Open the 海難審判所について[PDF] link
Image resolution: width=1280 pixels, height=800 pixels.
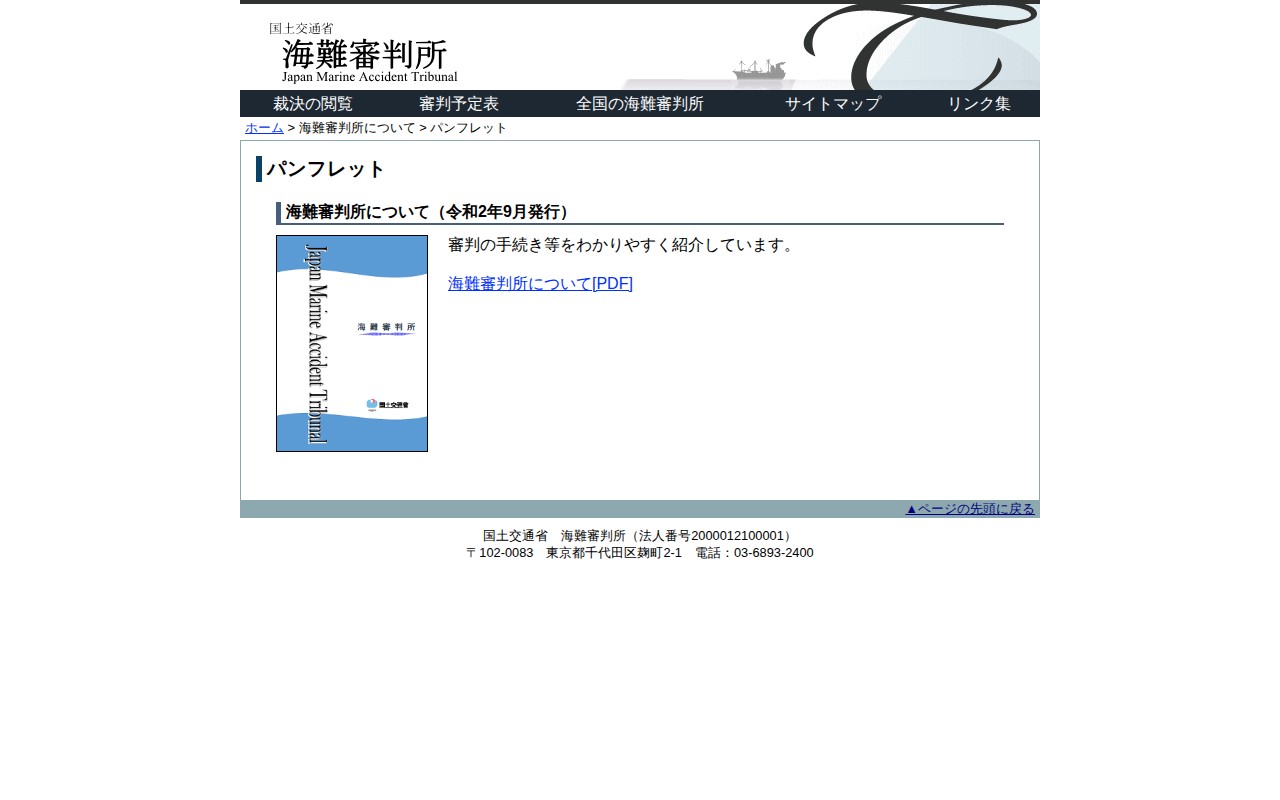click(540, 284)
